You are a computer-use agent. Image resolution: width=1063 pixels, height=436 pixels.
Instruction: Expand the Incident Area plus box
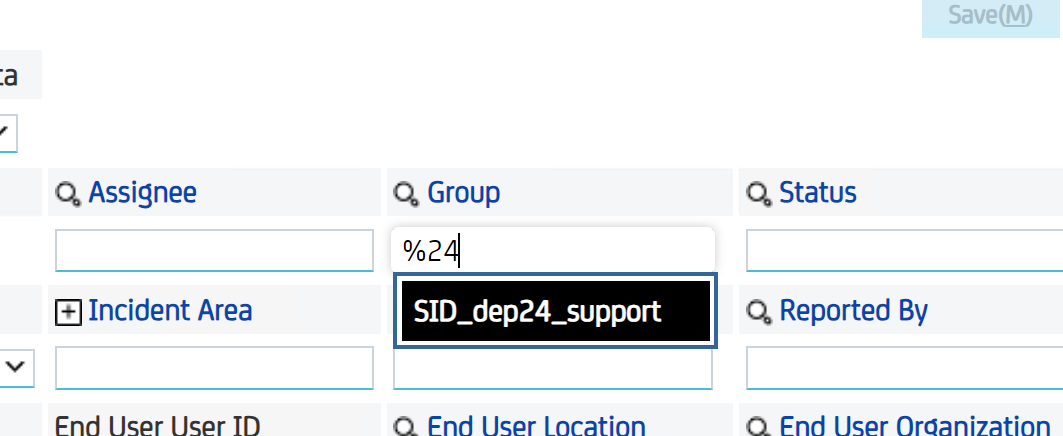point(67,313)
